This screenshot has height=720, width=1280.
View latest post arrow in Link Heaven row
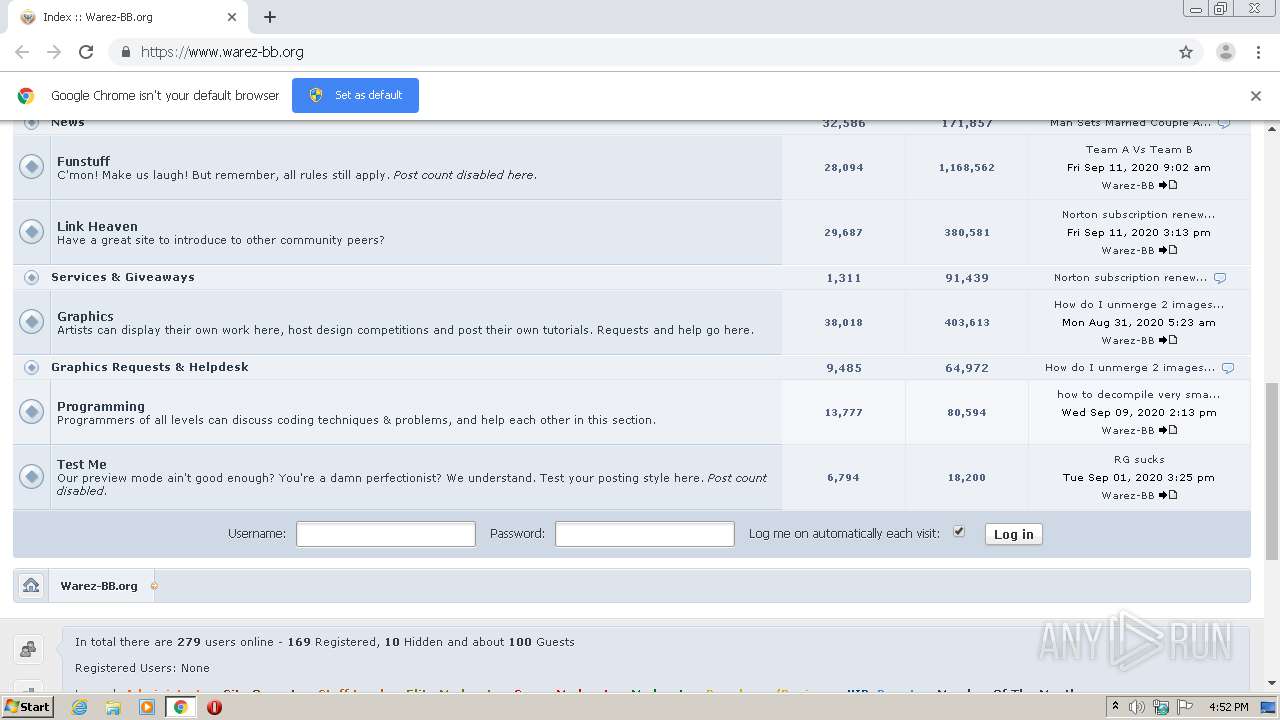coord(1168,250)
